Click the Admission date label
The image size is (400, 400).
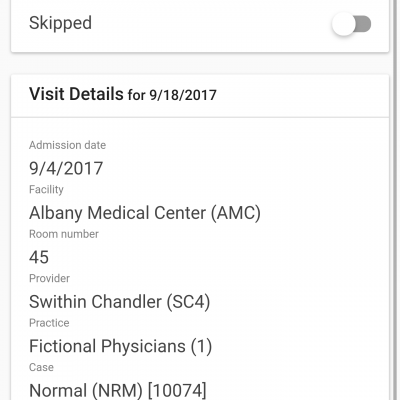point(67,145)
